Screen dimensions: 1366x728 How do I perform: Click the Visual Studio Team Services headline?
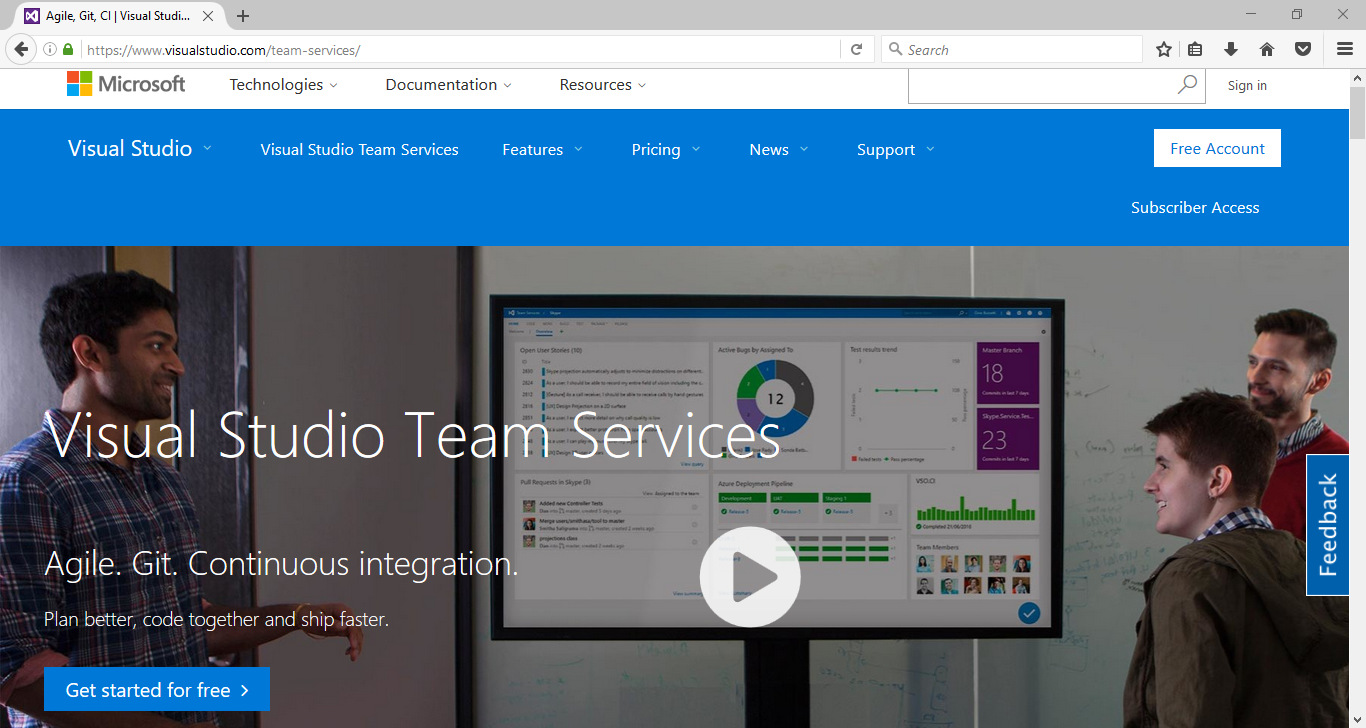(x=413, y=436)
